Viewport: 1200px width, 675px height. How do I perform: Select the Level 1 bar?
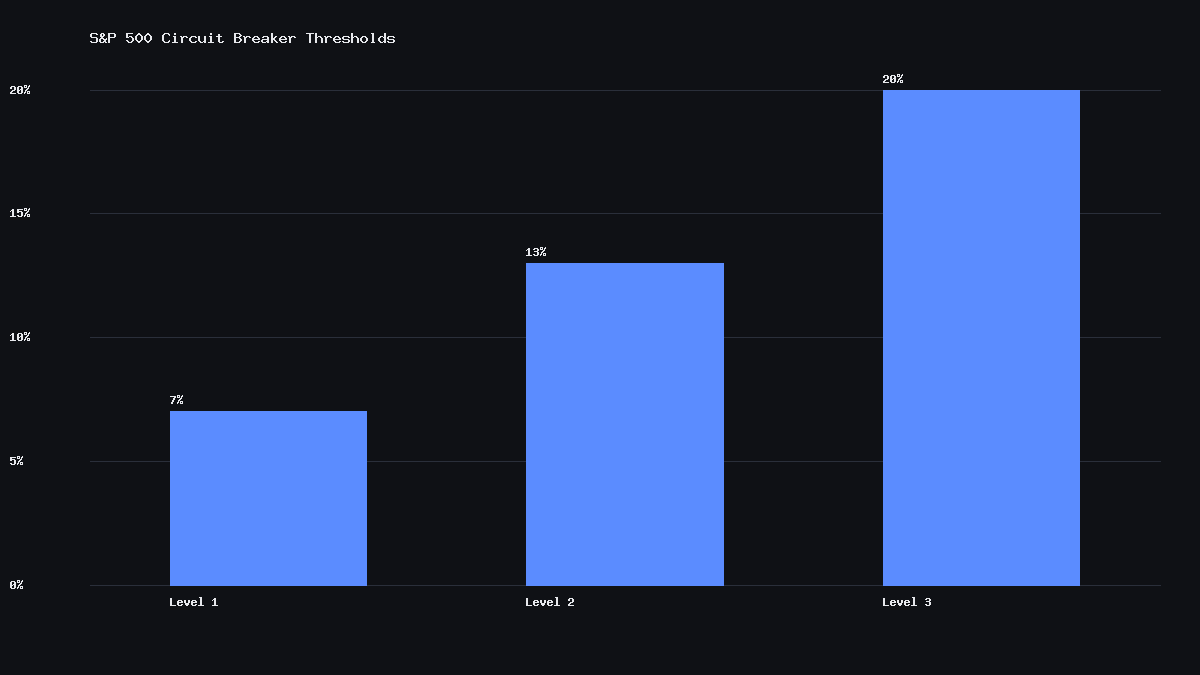click(x=268, y=498)
